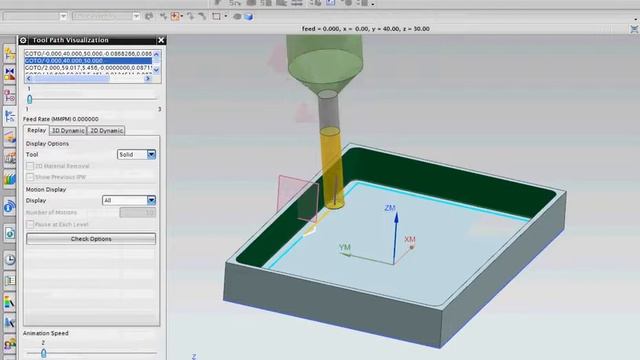Click the Check Options button

91,239
